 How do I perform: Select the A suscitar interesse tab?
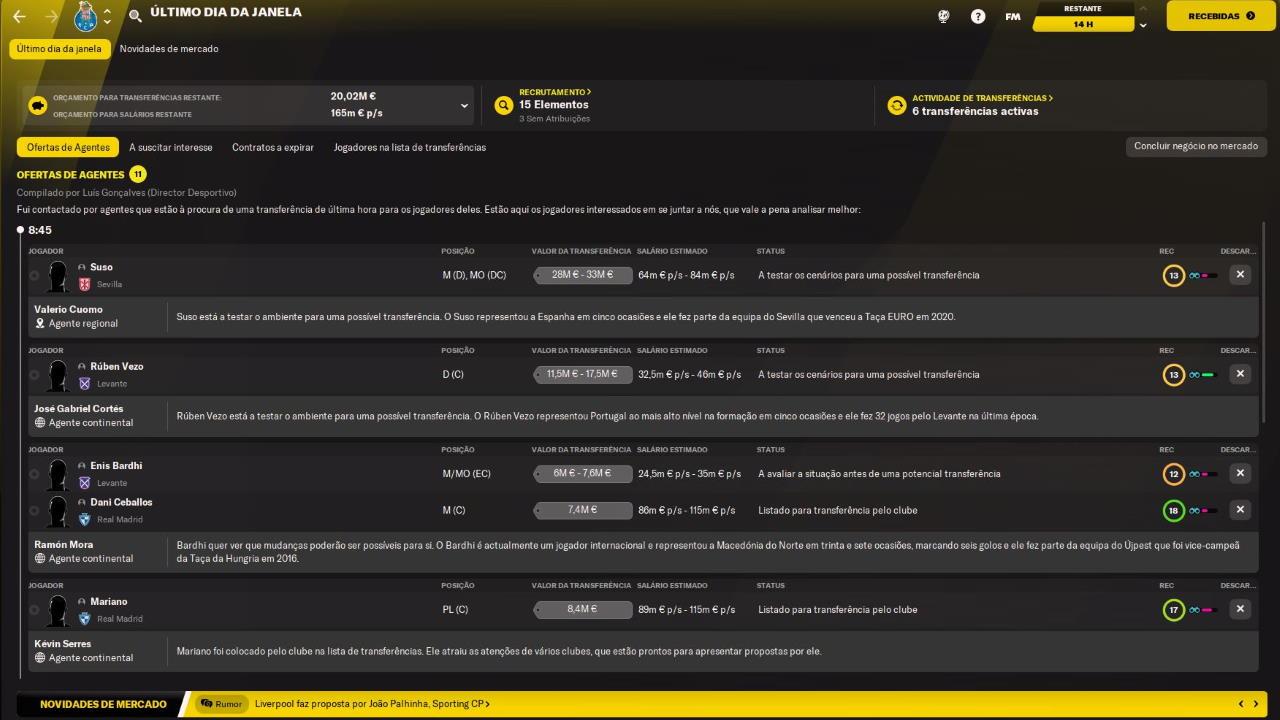(x=171, y=147)
